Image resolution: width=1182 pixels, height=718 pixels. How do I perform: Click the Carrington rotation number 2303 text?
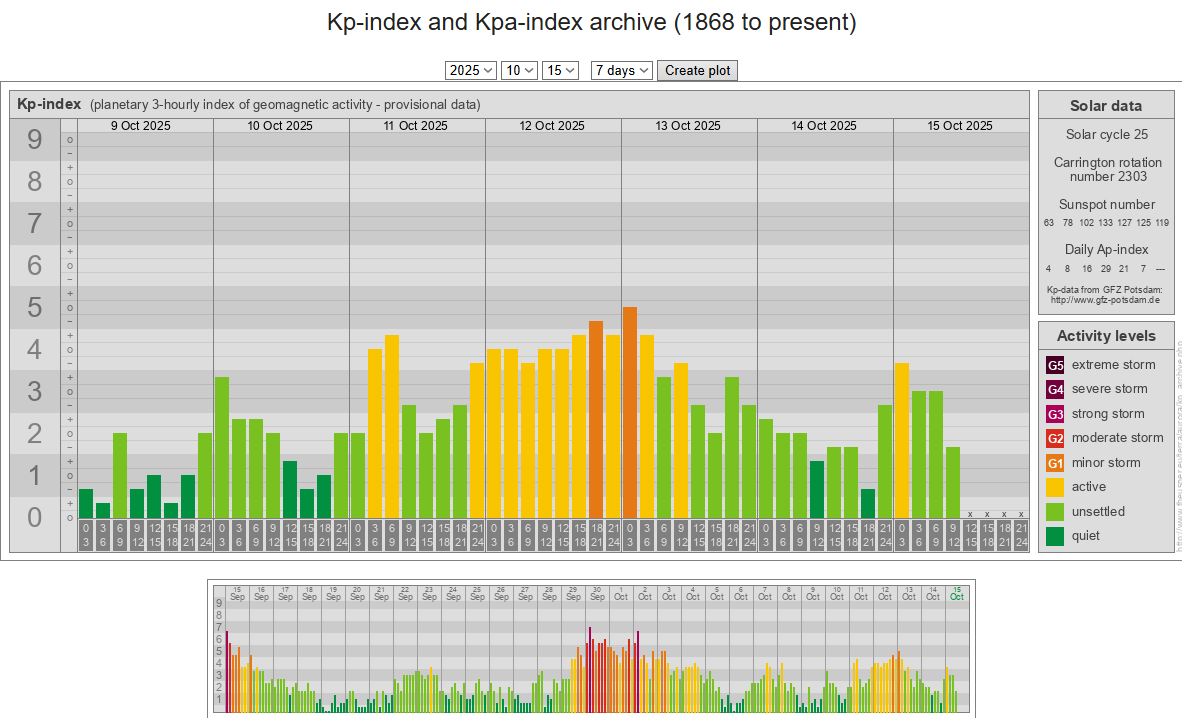[x=1107, y=170]
